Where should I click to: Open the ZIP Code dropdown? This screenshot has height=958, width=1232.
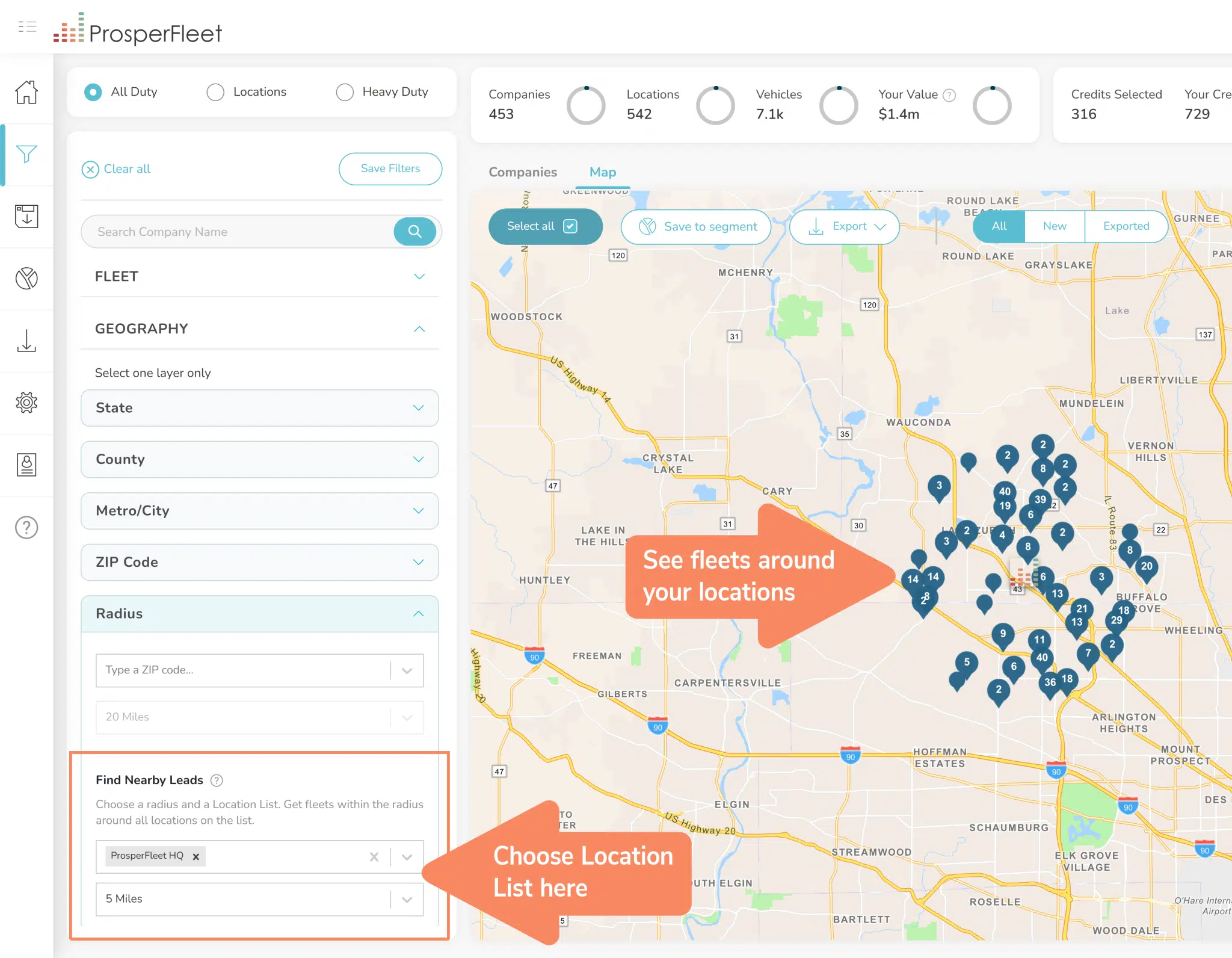260,562
